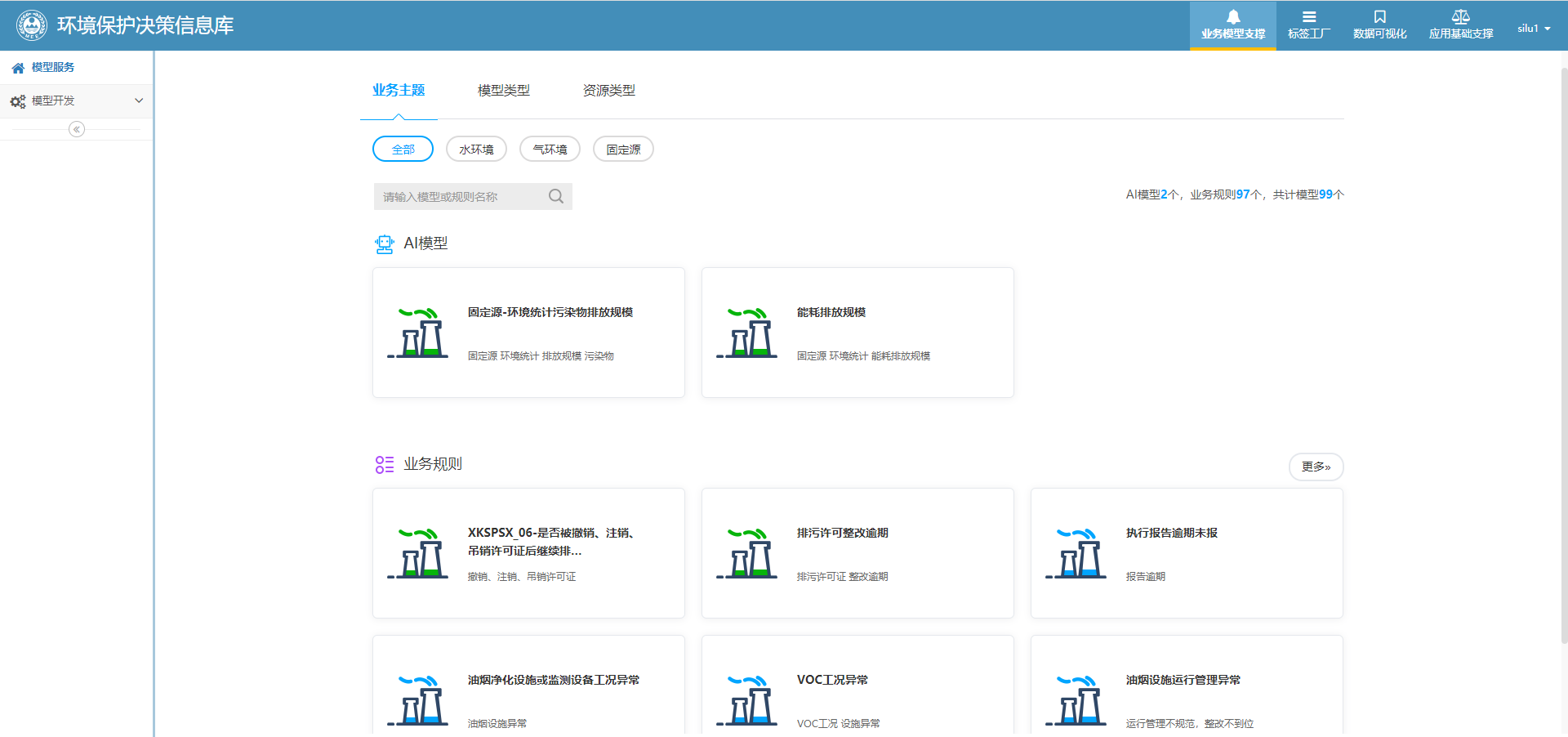Click the 更多» button for 业务规则
1568x737 pixels.
coord(1316,467)
